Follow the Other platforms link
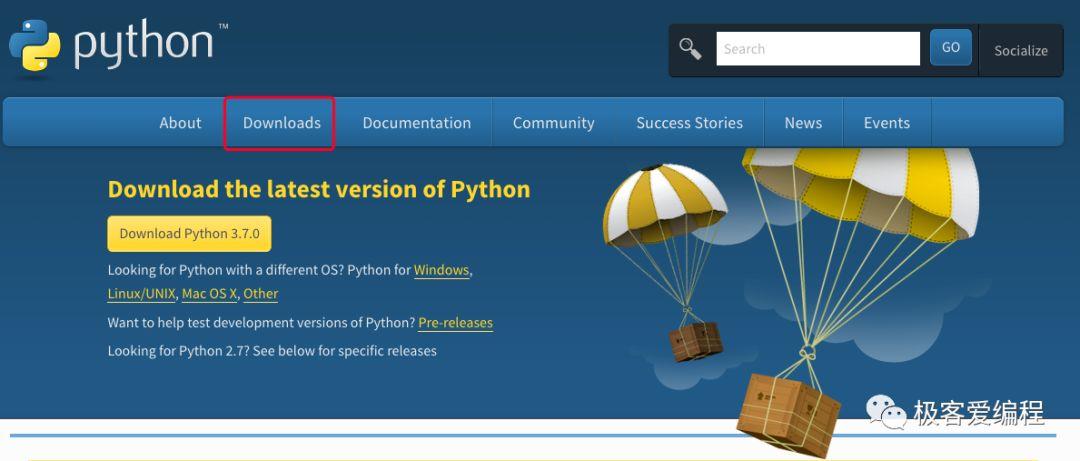 pos(260,294)
